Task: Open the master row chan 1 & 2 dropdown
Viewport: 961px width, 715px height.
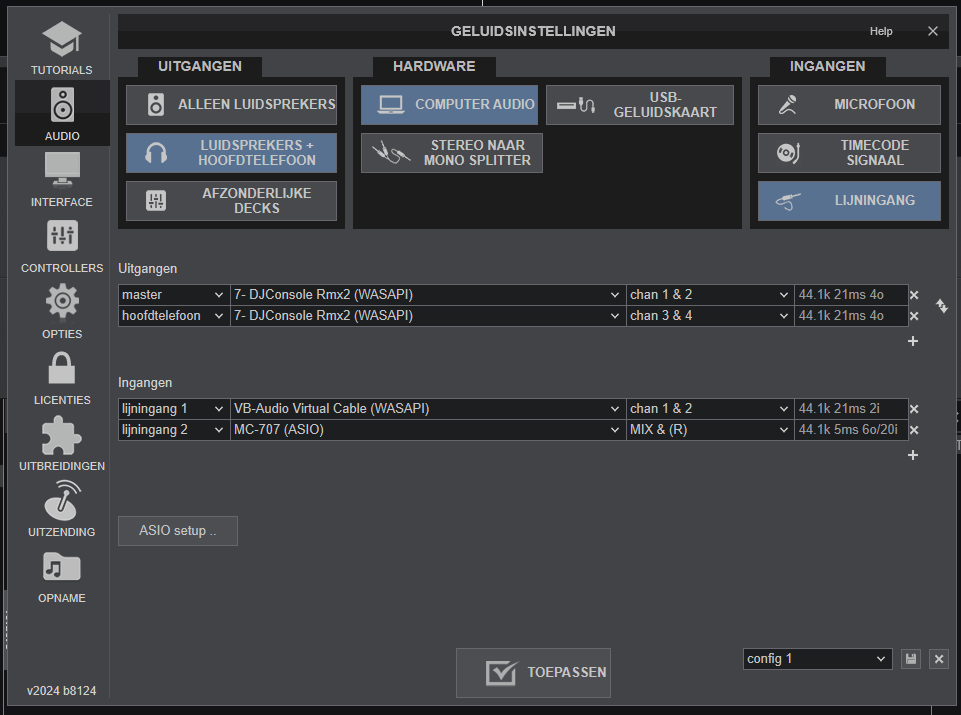Action: coord(710,295)
